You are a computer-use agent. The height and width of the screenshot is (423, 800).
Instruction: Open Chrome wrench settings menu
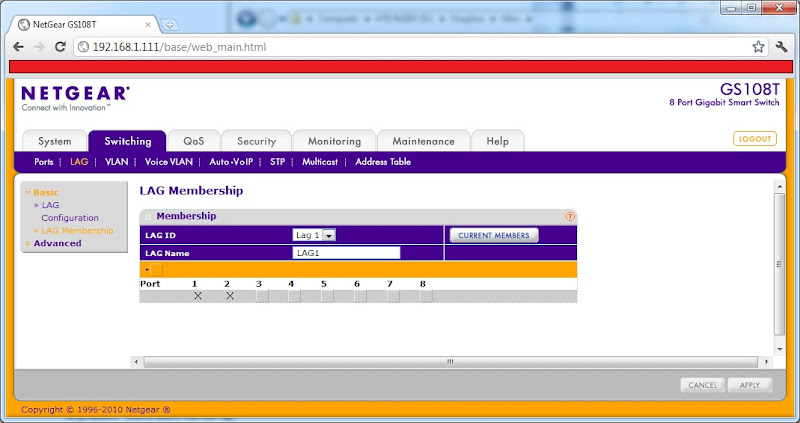tap(781, 47)
